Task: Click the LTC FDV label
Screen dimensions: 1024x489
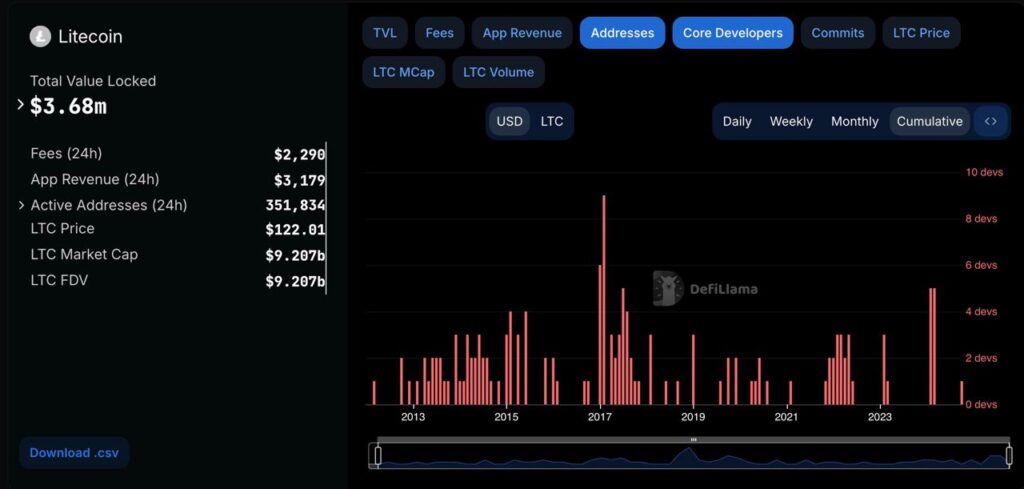Action: pos(59,281)
